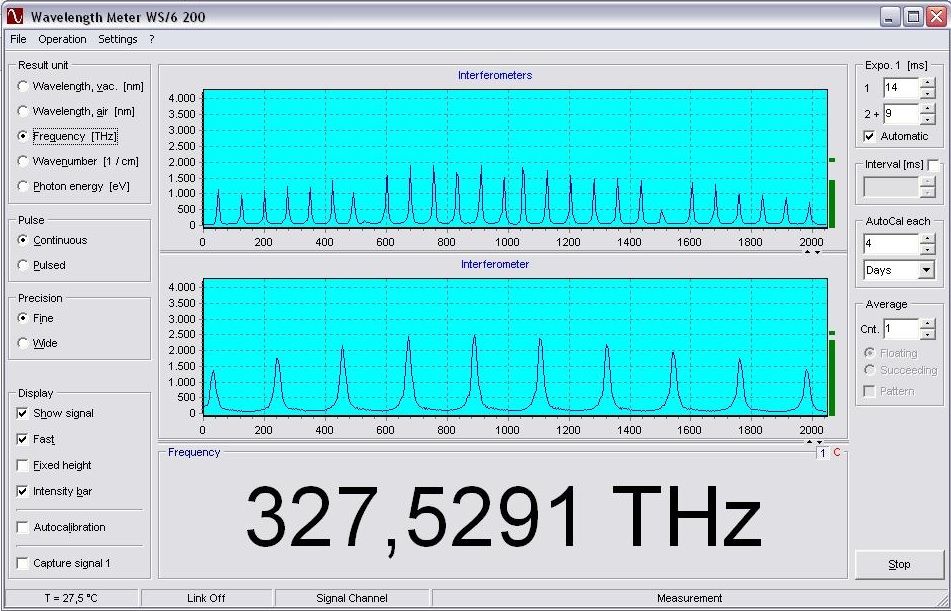Click the blue Frequency panel label
This screenshot has width=951, height=611.
tap(194, 452)
